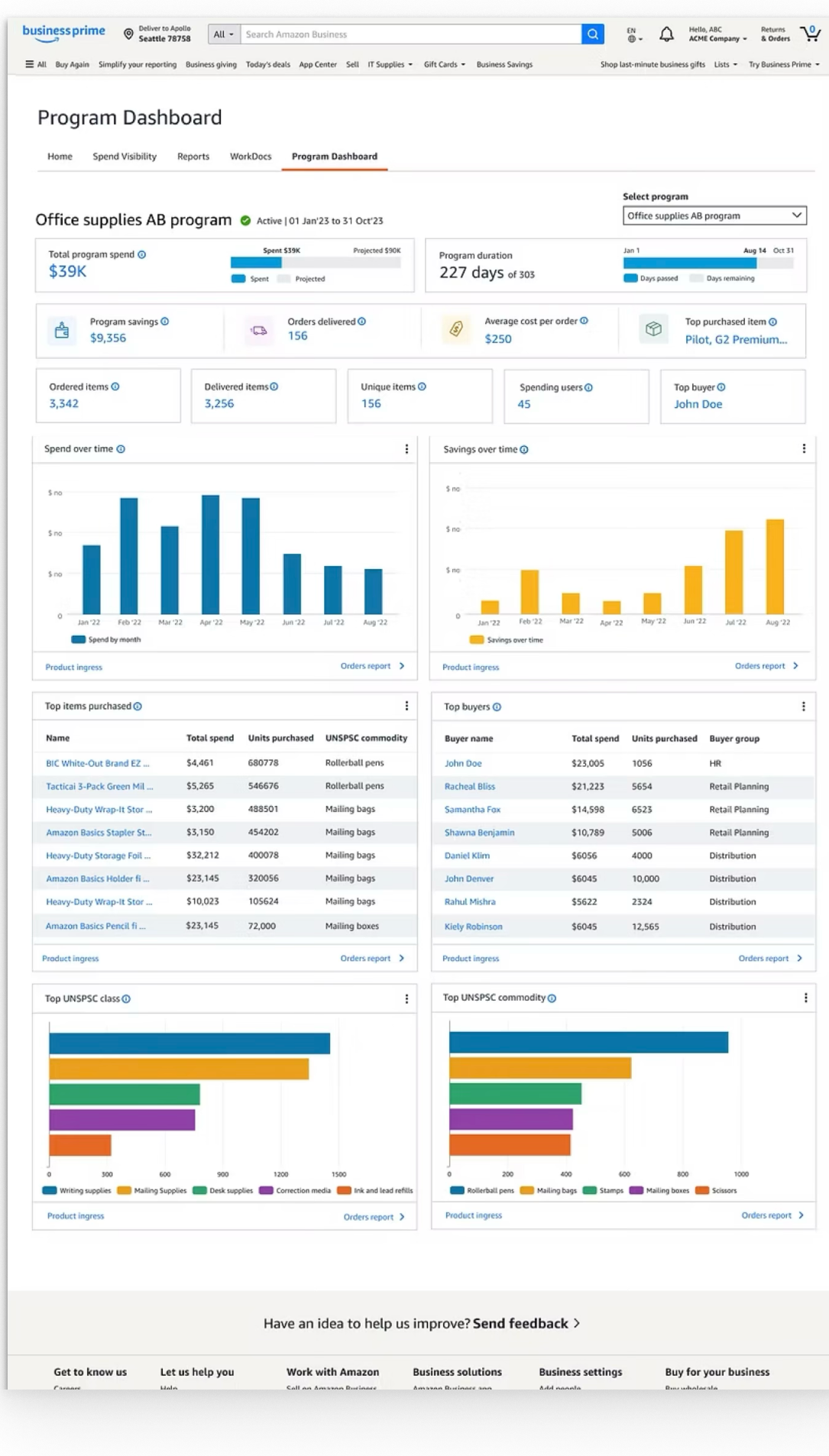
Task: Open Savings over time kebab menu
Action: (x=804, y=448)
